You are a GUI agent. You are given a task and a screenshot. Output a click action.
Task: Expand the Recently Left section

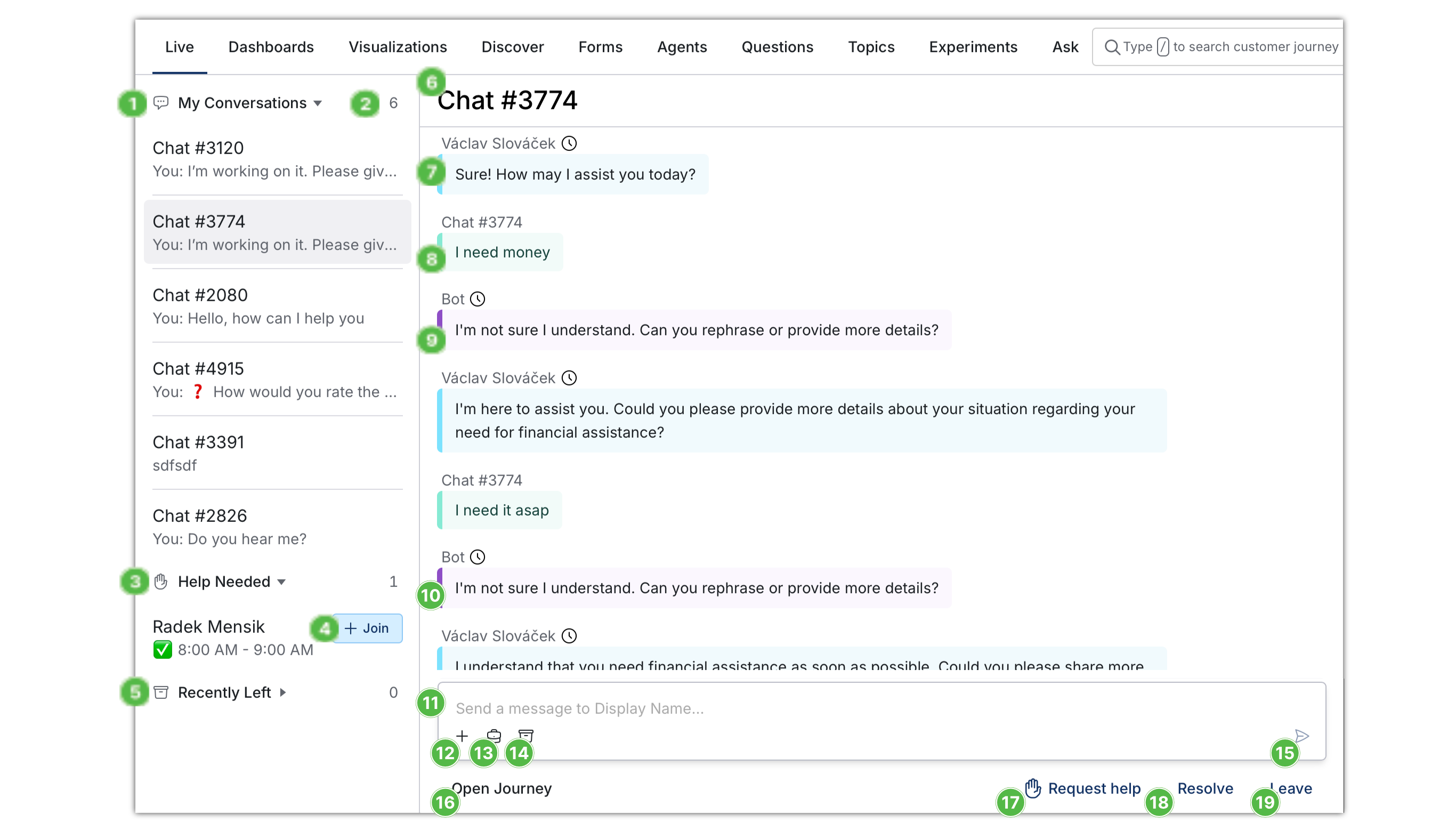coord(282,692)
